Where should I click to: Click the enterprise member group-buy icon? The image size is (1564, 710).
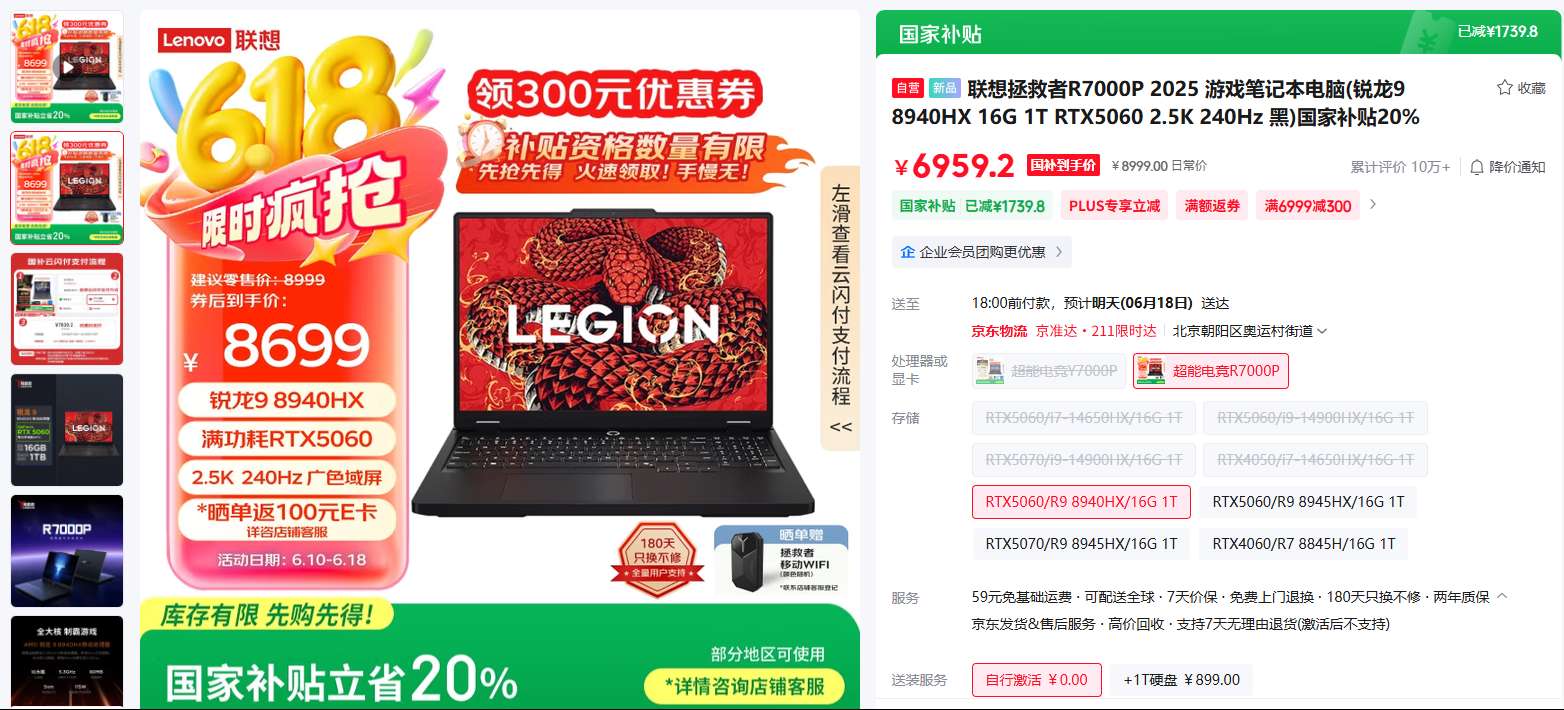click(x=908, y=252)
